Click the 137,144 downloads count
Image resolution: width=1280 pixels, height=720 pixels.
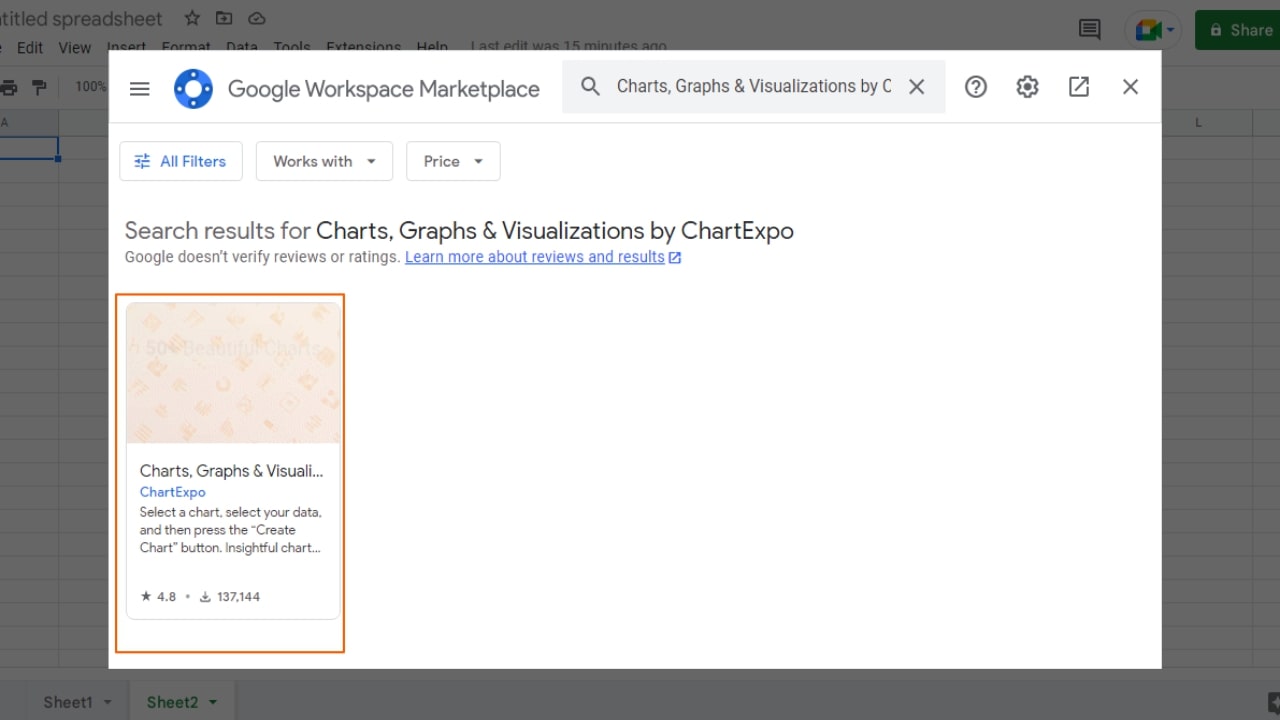coord(229,597)
